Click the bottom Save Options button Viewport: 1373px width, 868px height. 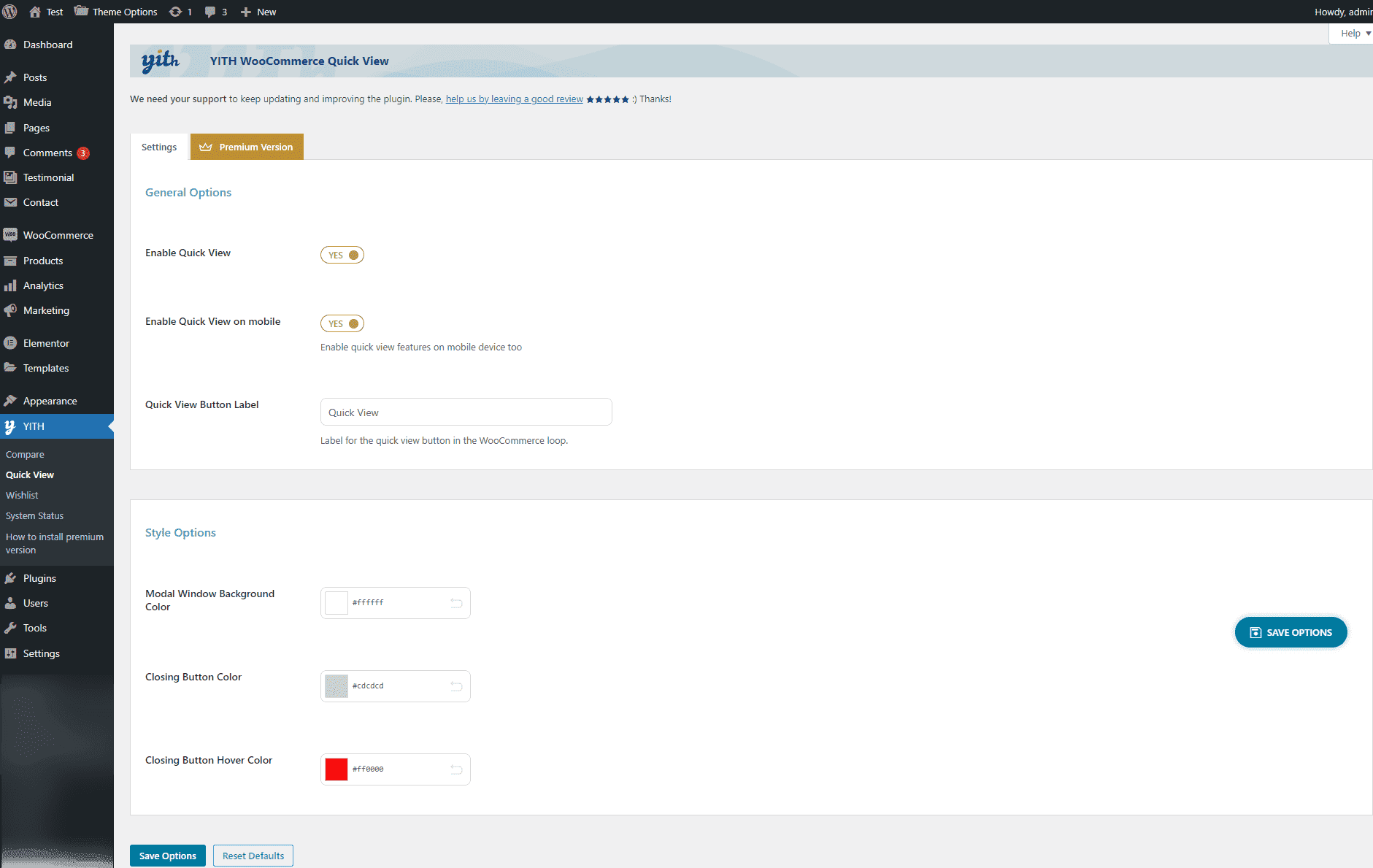(167, 856)
